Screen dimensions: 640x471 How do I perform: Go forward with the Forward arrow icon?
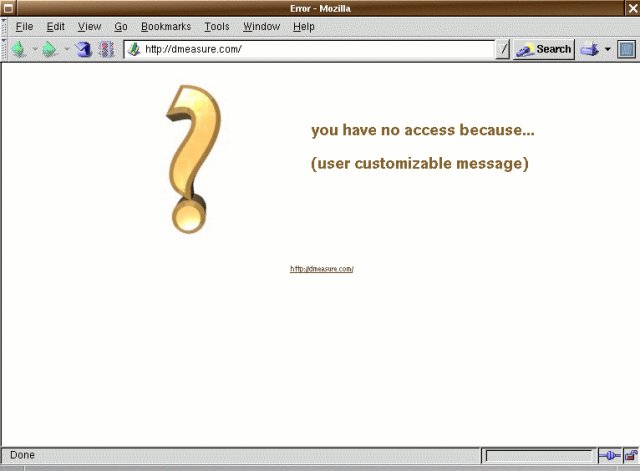(x=50, y=49)
